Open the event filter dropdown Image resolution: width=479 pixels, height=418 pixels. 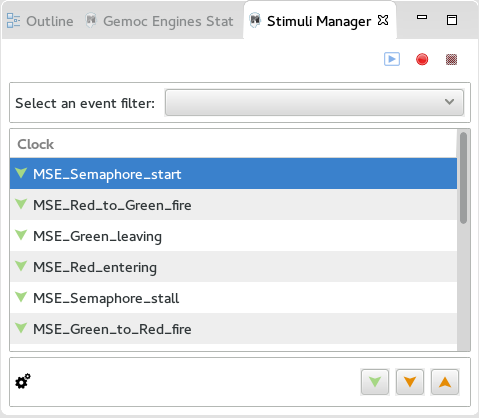314,103
